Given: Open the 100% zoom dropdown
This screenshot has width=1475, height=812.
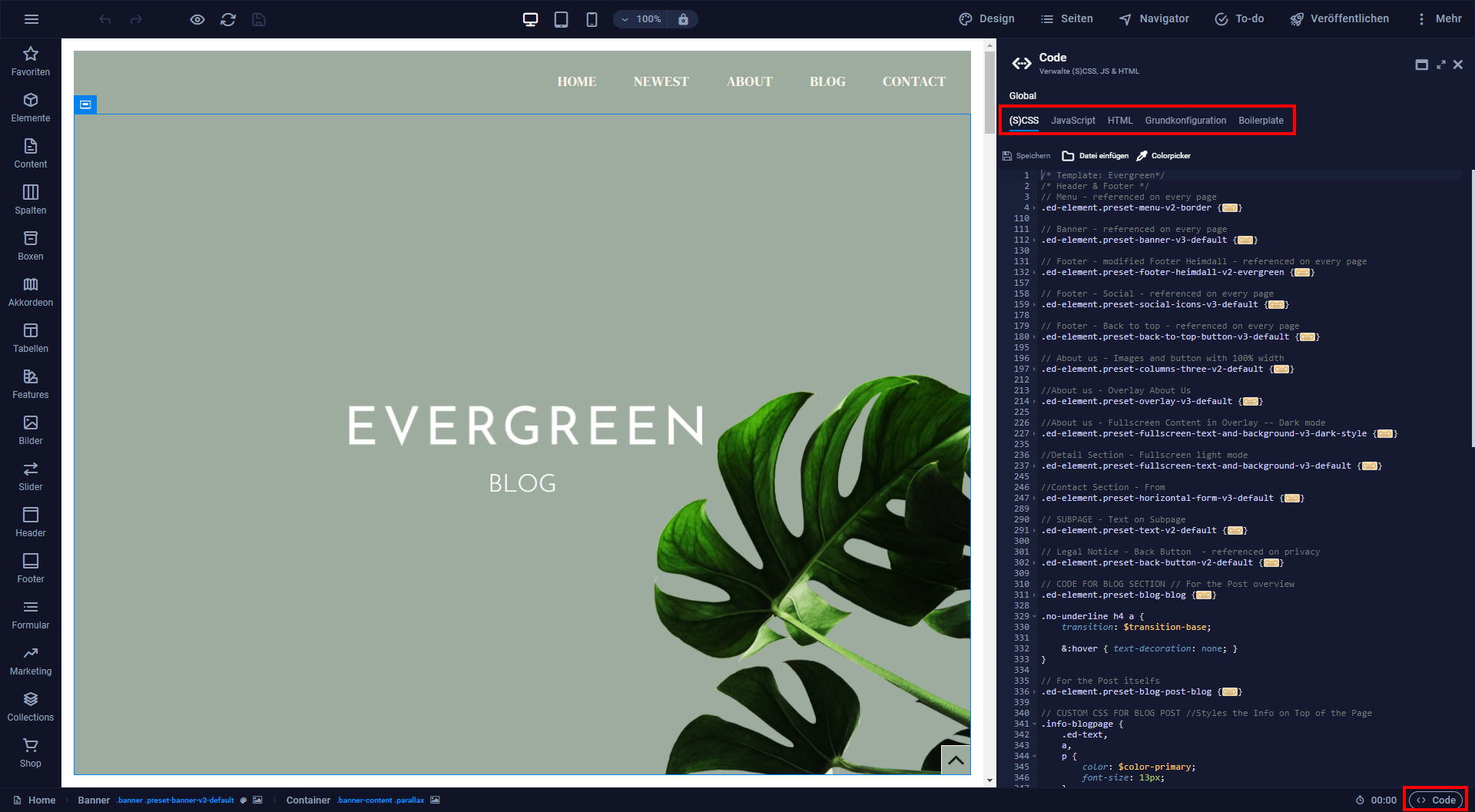Looking at the screenshot, I should click(641, 19).
